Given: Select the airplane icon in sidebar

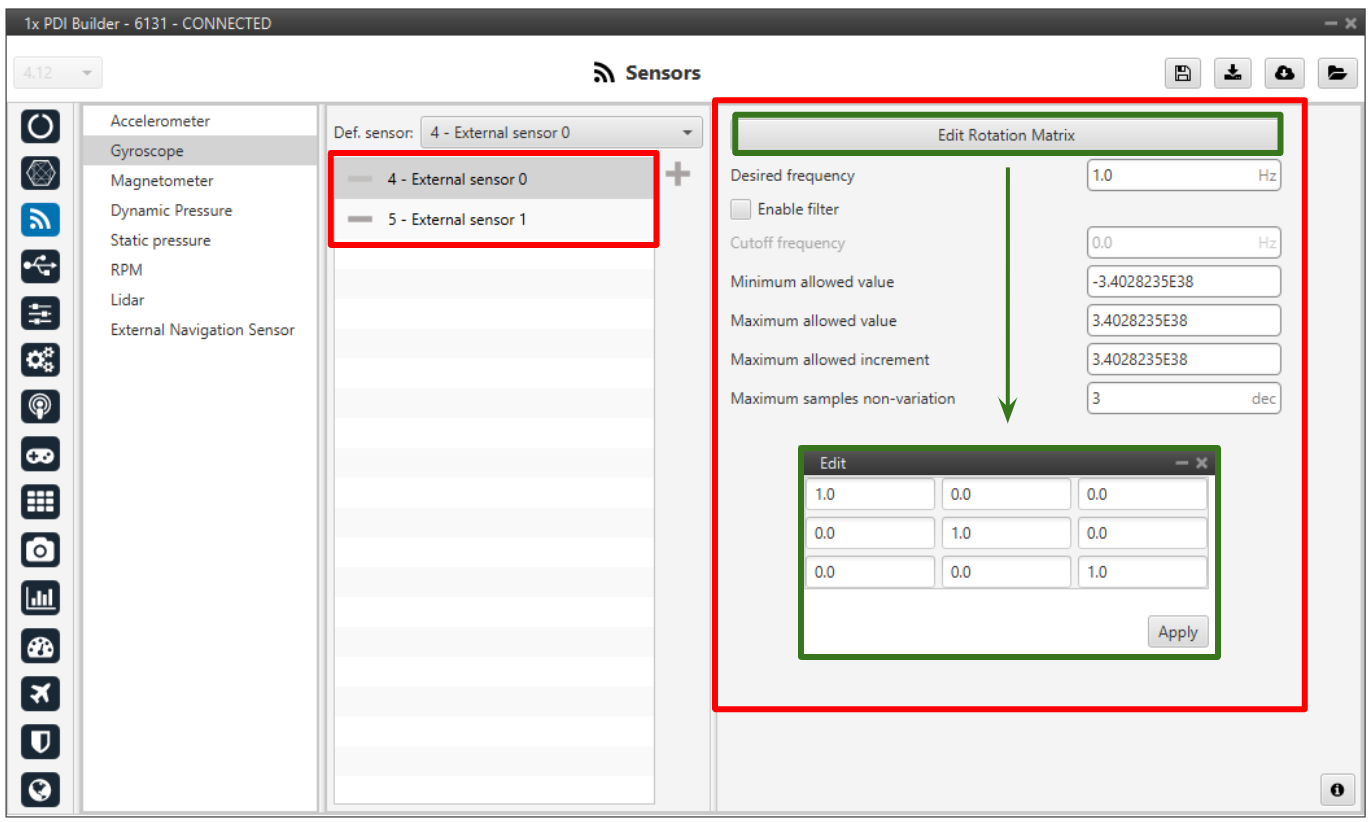Looking at the screenshot, I should (40, 693).
